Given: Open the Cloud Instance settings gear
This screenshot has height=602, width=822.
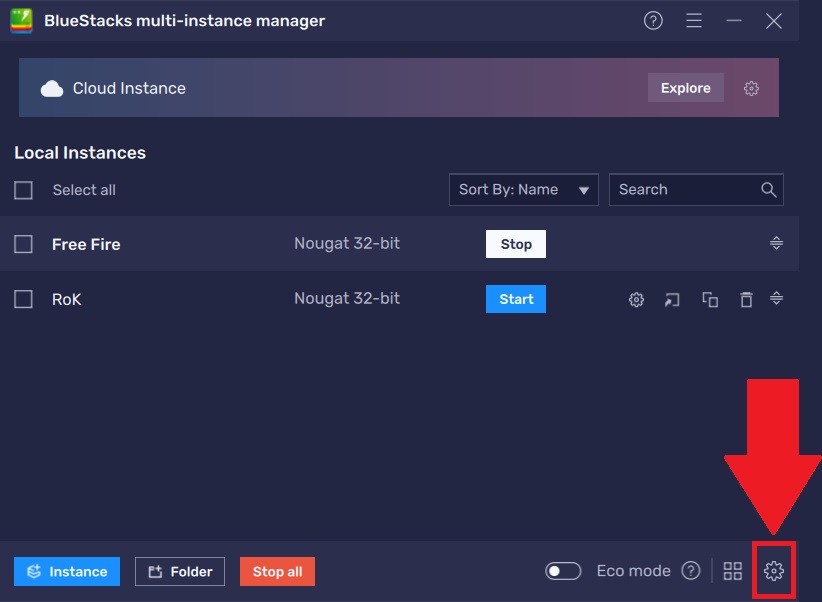Looking at the screenshot, I should [751, 88].
